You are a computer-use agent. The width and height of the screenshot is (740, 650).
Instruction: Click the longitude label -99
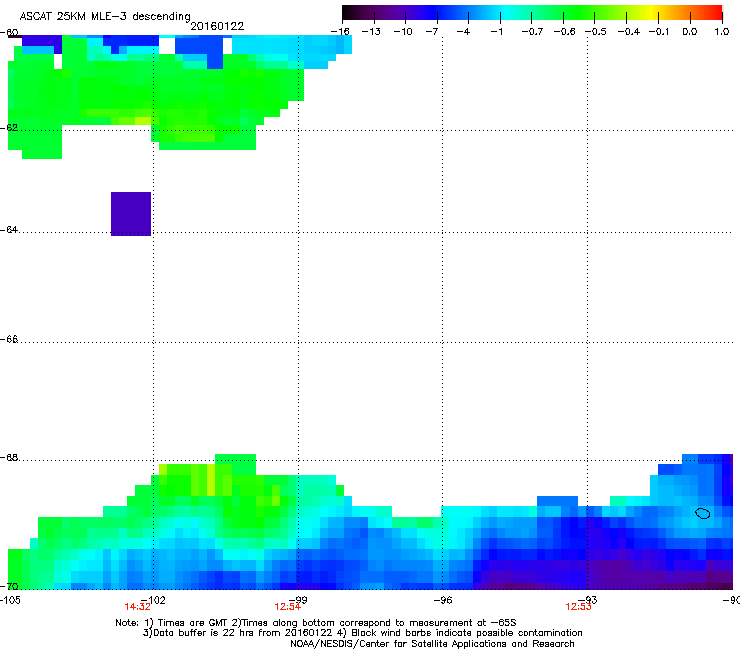point(298,600)
